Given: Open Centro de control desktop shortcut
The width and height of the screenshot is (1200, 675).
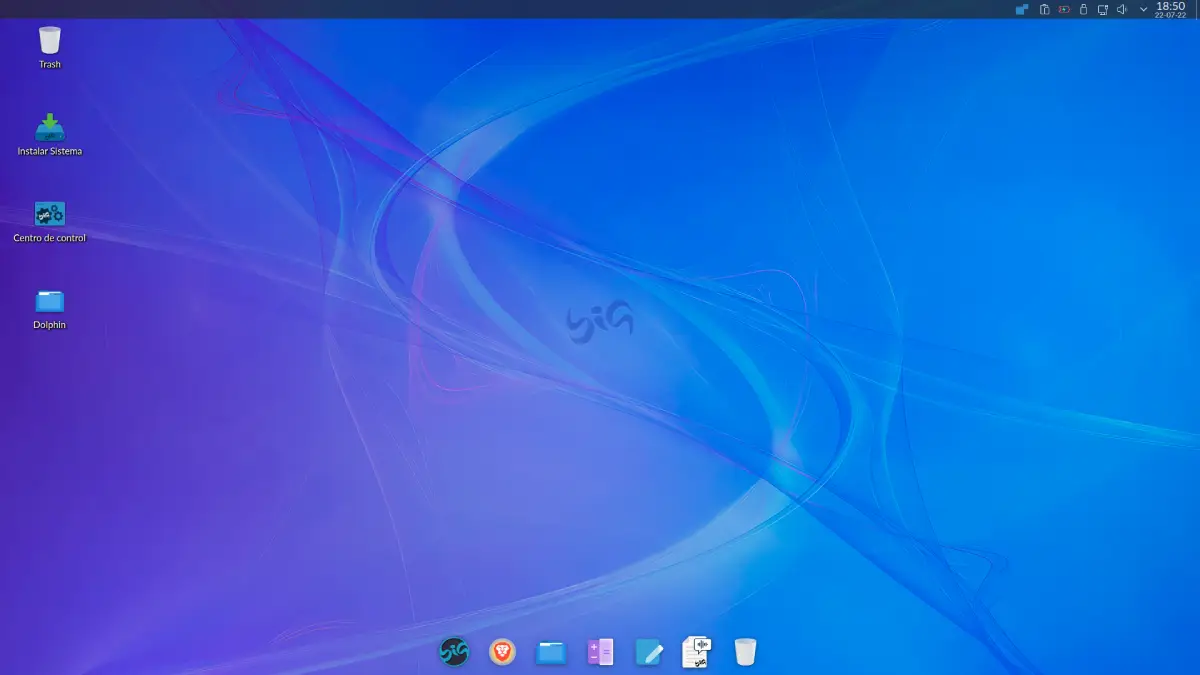Looking at the screenshot, I should (49, 215).
